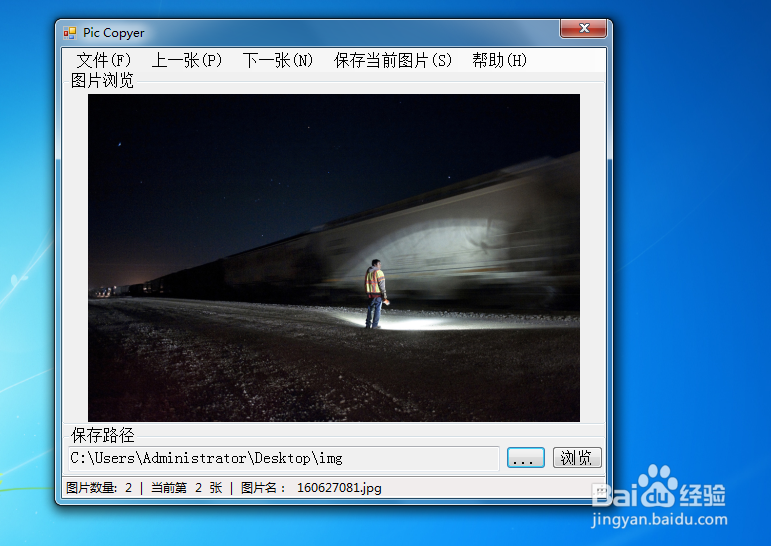Go to next picture via 下一张(N)
771x546 pixels.
tap(278, 61)
